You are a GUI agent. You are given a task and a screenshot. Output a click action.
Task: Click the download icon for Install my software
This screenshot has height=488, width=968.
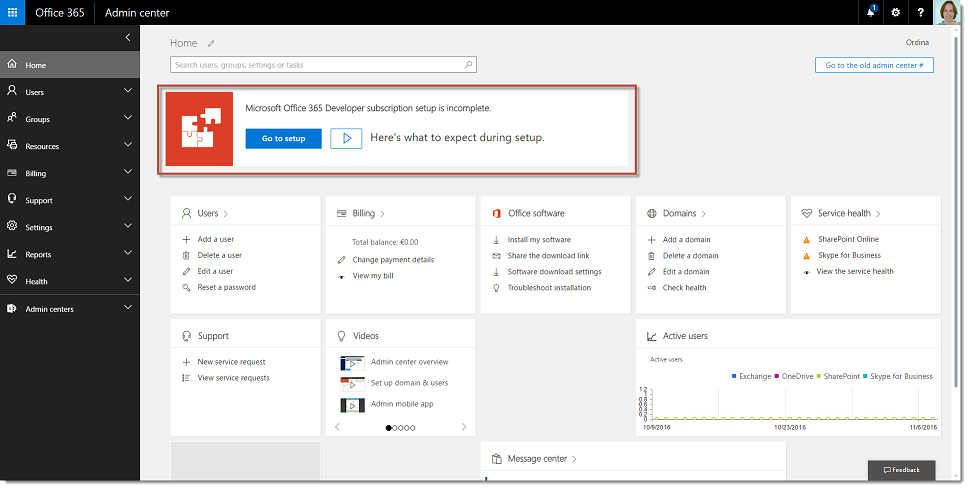click(x=496, y=240)
